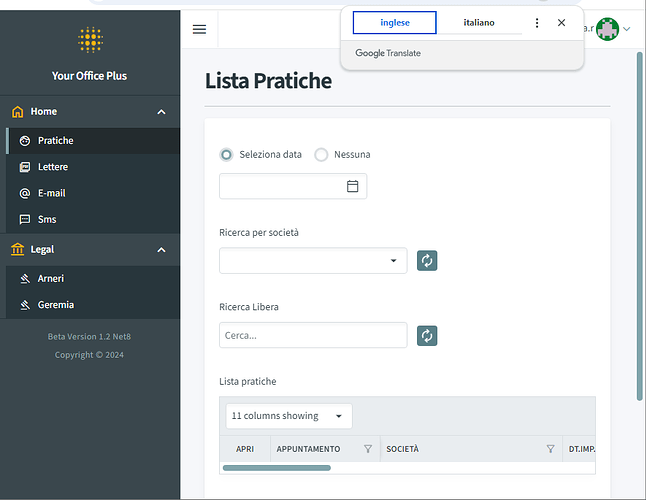Open Arneri under Legal
Screen dimensions: 646x500
point(93,279)
